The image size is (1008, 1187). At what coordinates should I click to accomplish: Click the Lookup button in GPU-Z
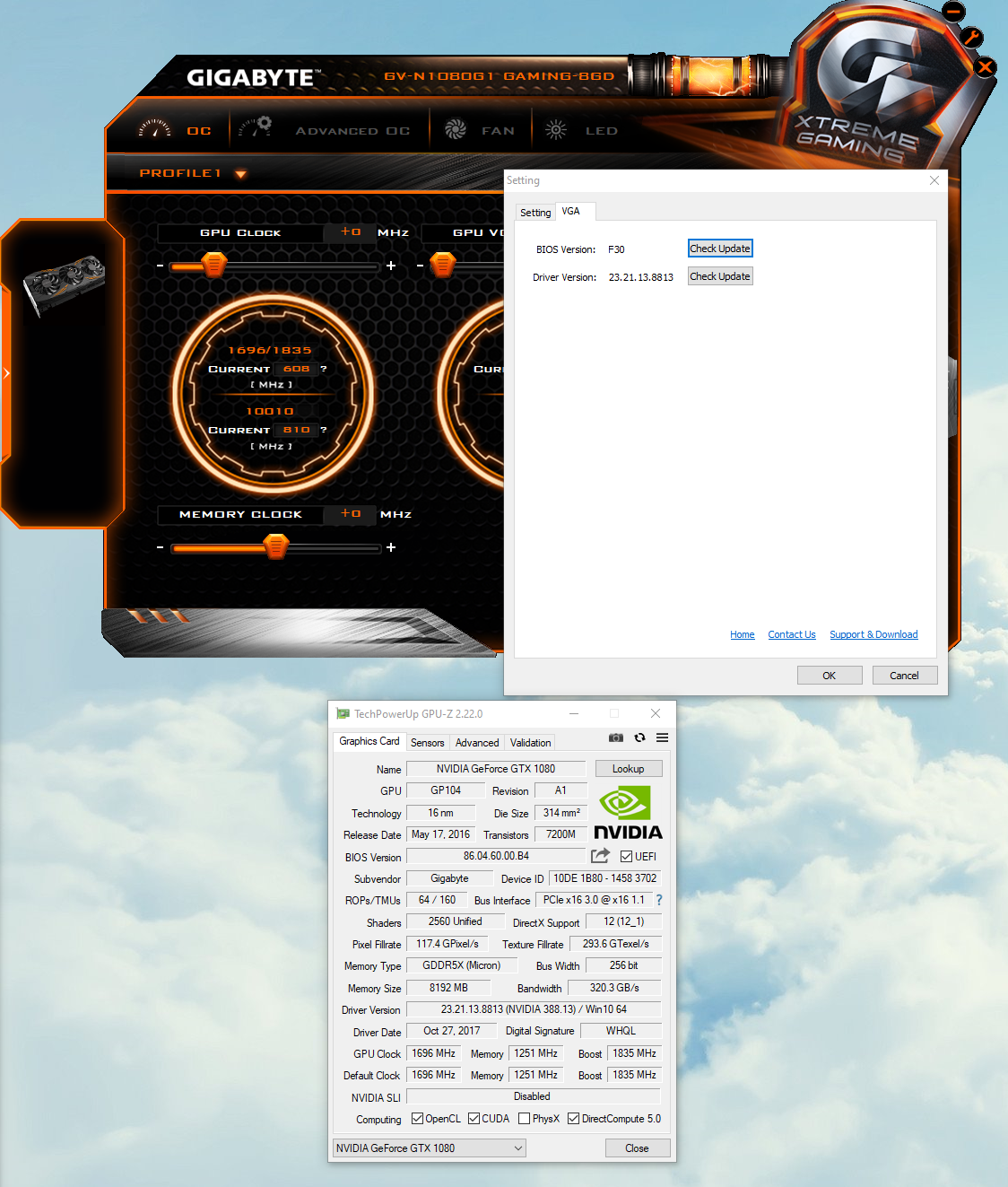pyautogui.click(x=629, y=769)
